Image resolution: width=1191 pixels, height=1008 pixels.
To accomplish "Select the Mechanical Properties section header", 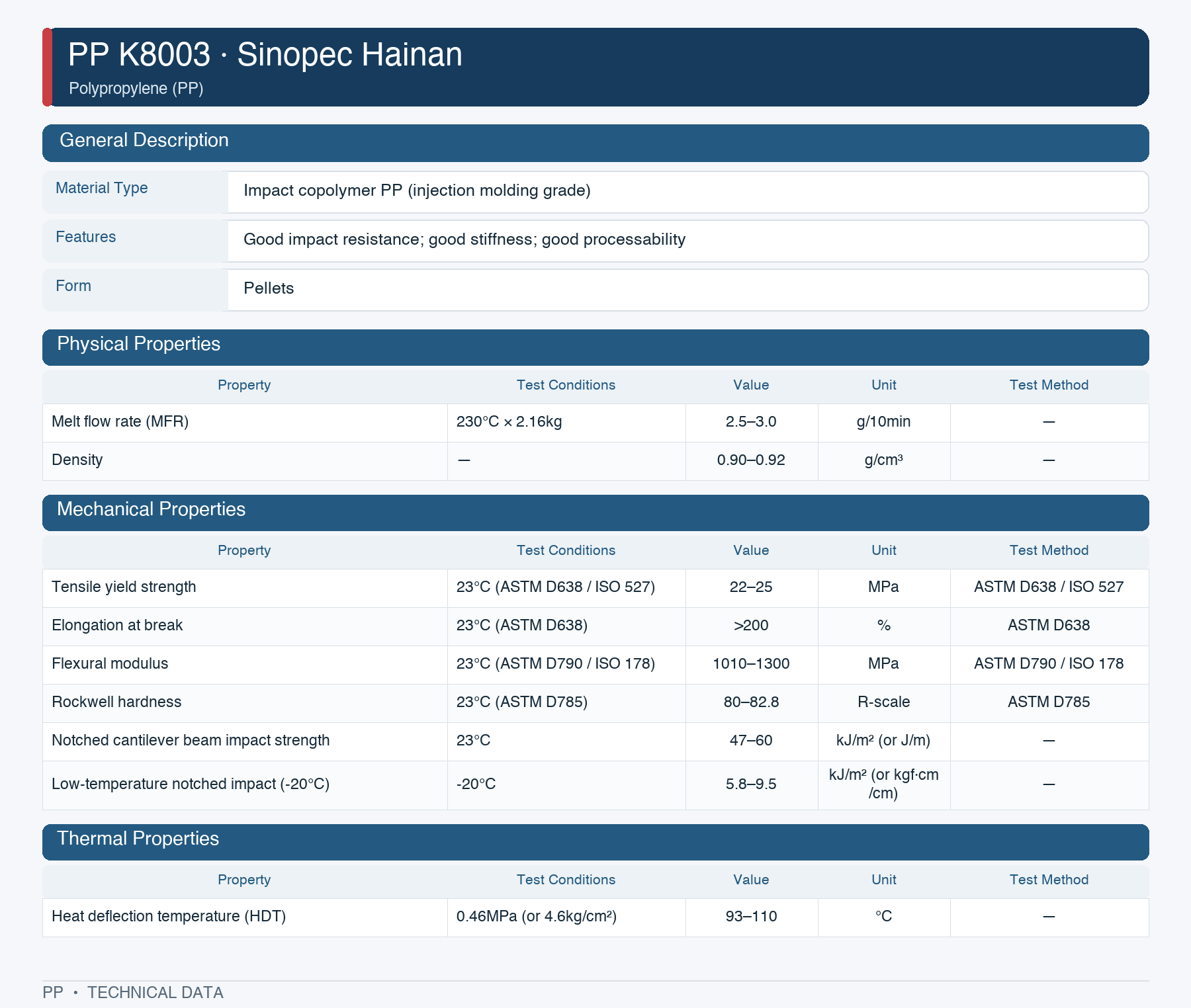I will [595, 513].
